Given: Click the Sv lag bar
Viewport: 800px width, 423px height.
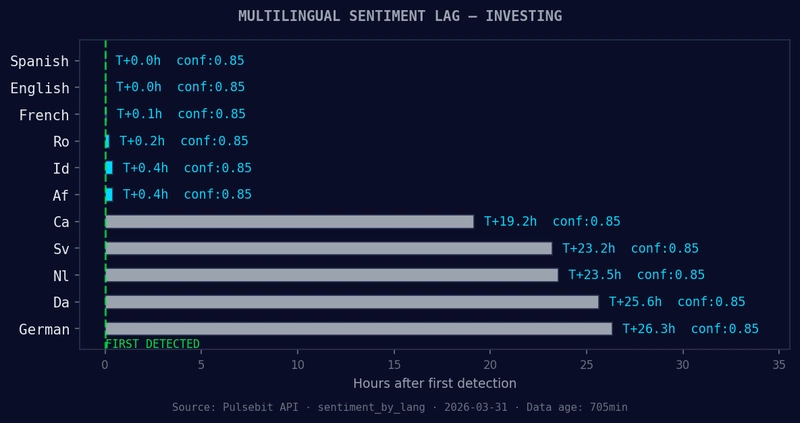Looking at the screenshot, I should [328, 248].
